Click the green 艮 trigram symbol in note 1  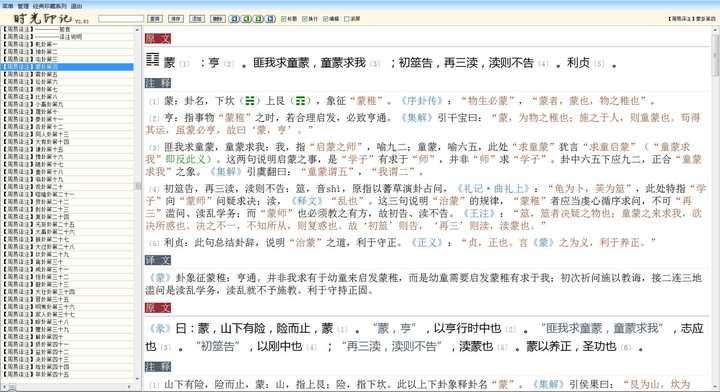(x=301, y=101)
